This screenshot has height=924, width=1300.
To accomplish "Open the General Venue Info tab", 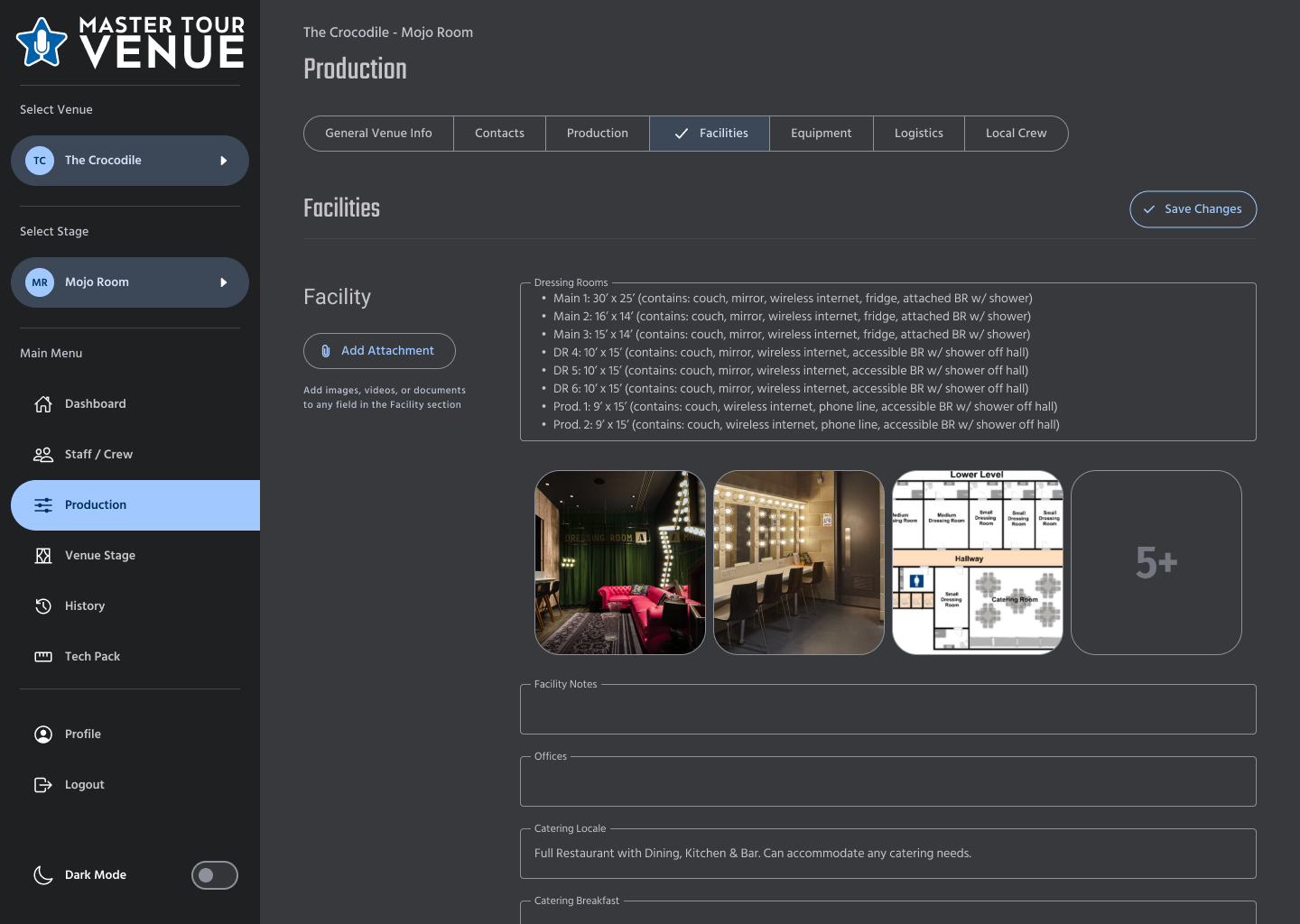I will (x=379, y=134).
